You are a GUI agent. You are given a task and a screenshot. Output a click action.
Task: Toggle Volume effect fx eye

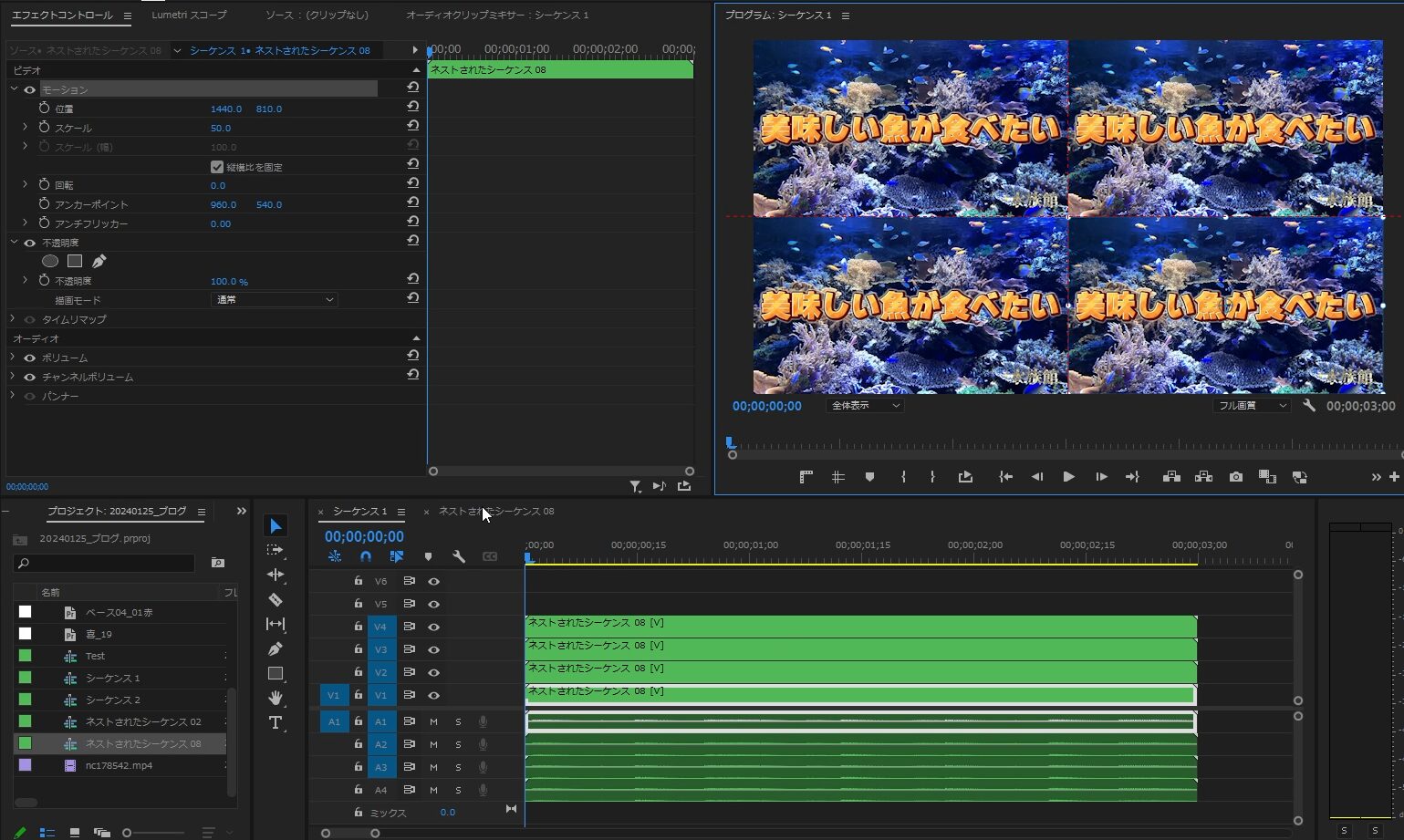pos(30,358)
